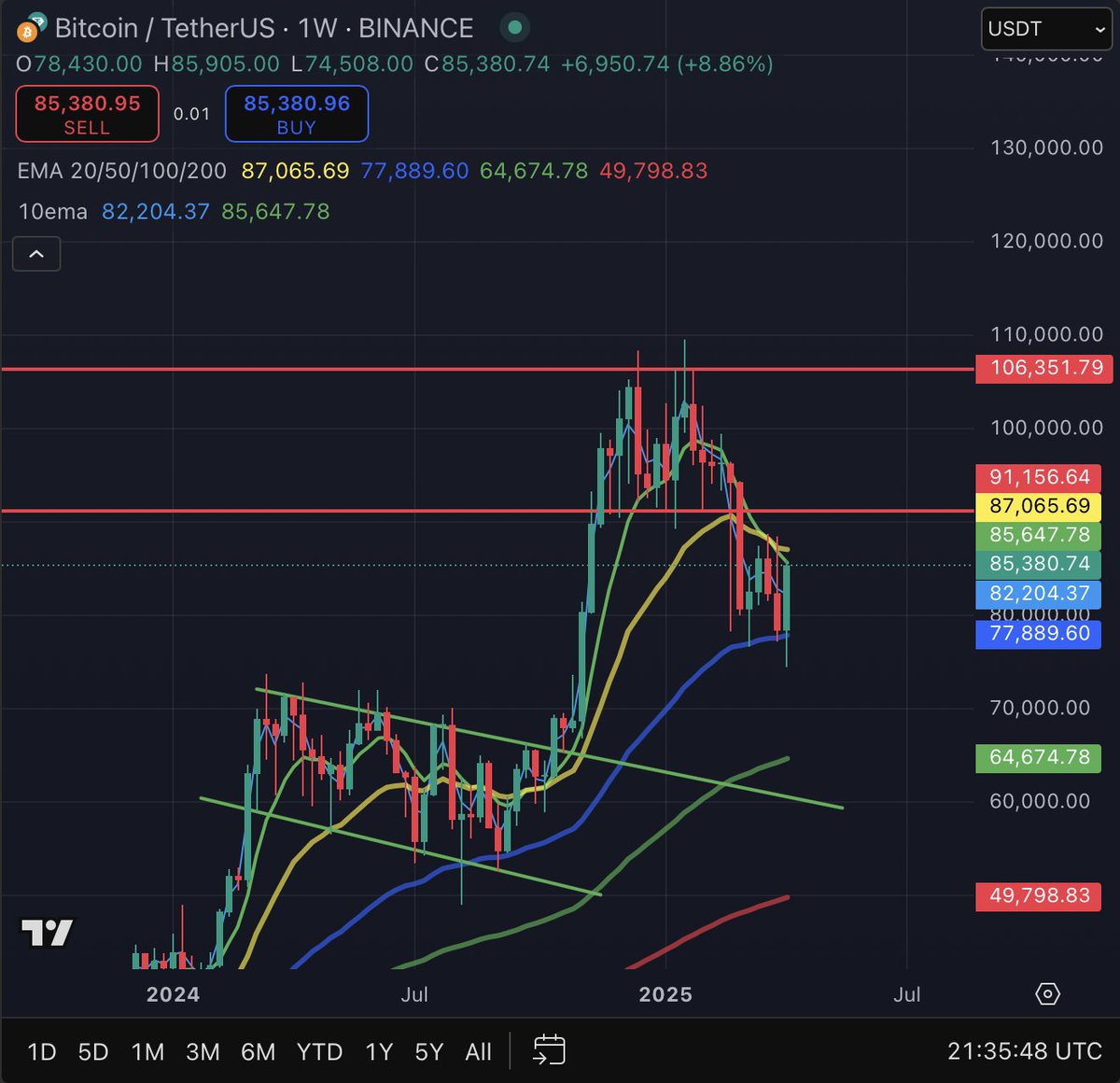Image resolution: width=1120 pixels, height=1083 pixels.
Task: Click the 82,204.37 10ema legend value
Action: pyautogui.click(x=156, y=212)
